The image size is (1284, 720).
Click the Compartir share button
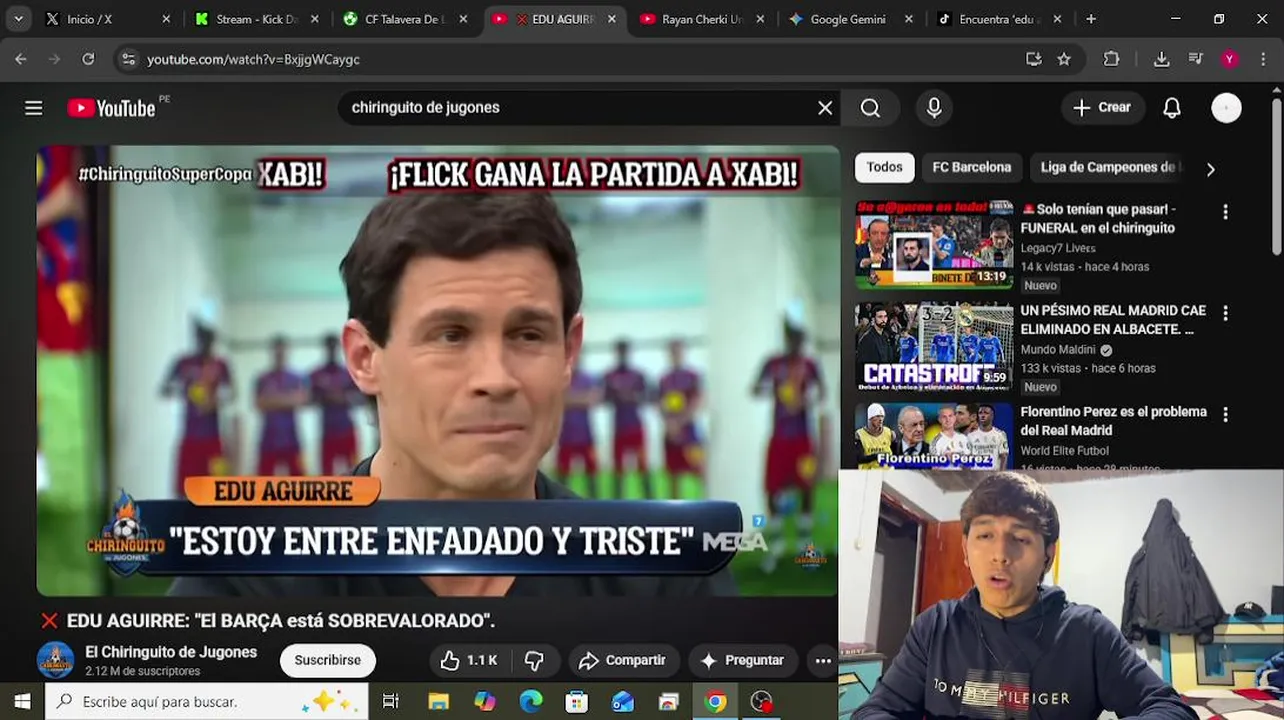click(622, 660)
